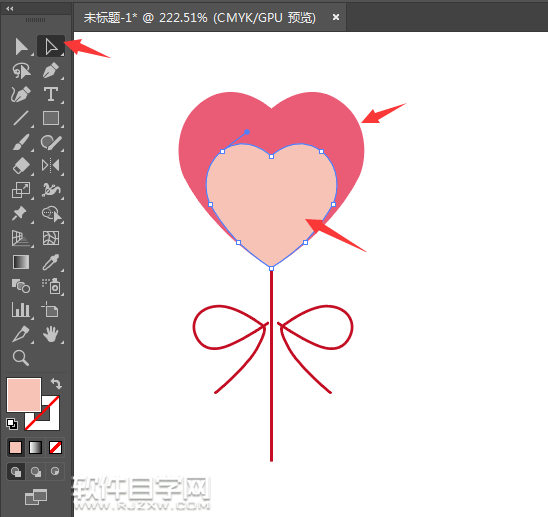The image size is (548, 517).
Task: Select the Zoom magnifier tool
Action: (21, 358)
